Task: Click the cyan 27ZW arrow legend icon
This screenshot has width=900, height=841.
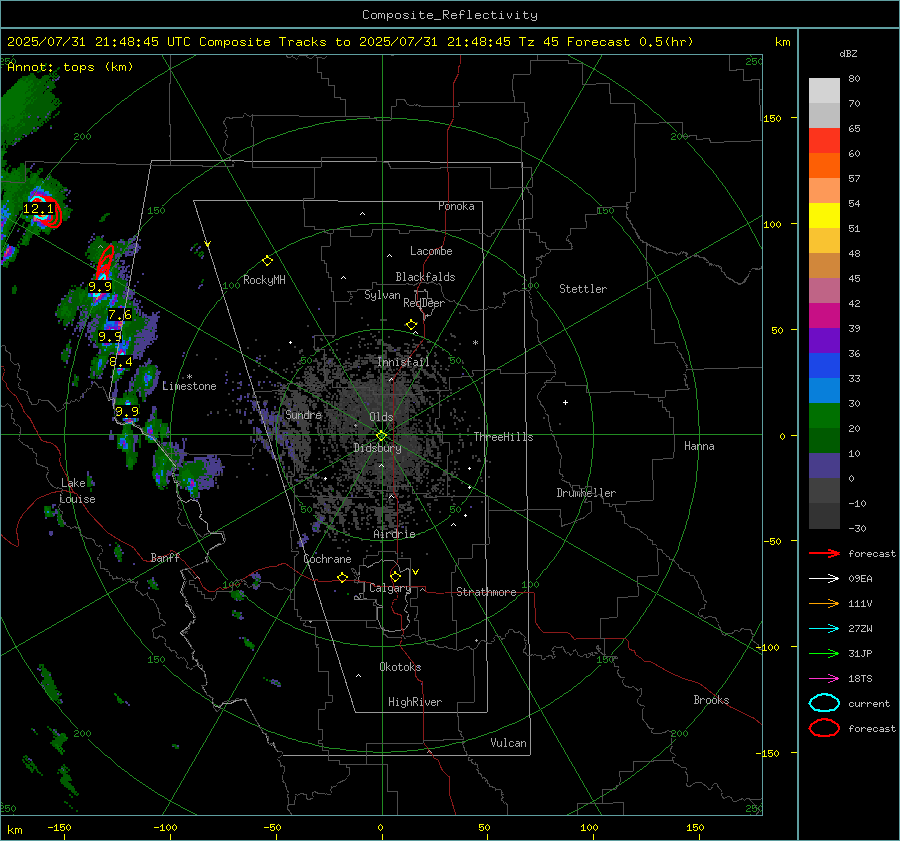Action: (824, 629)
